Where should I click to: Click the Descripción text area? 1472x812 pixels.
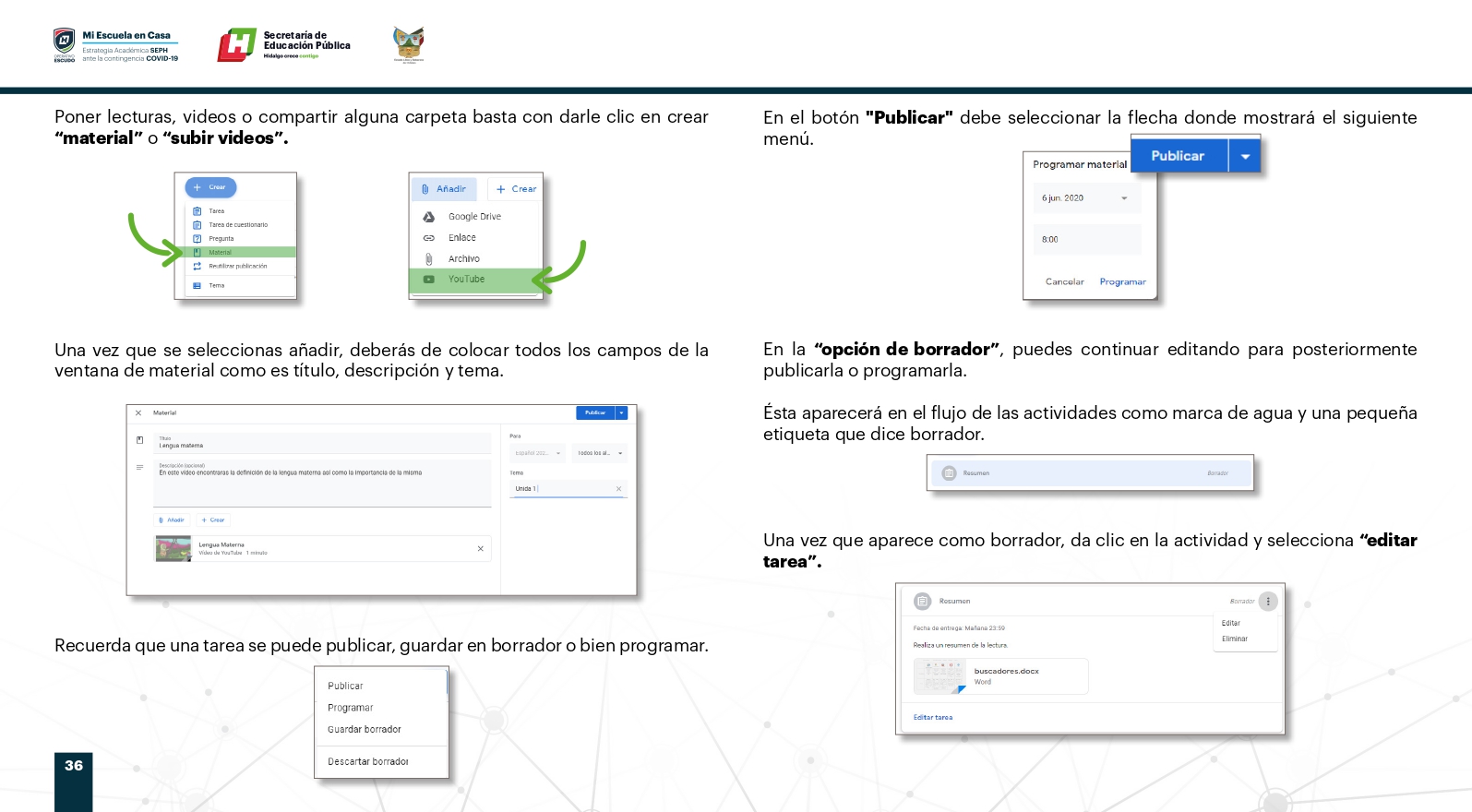tap(322, 483)
